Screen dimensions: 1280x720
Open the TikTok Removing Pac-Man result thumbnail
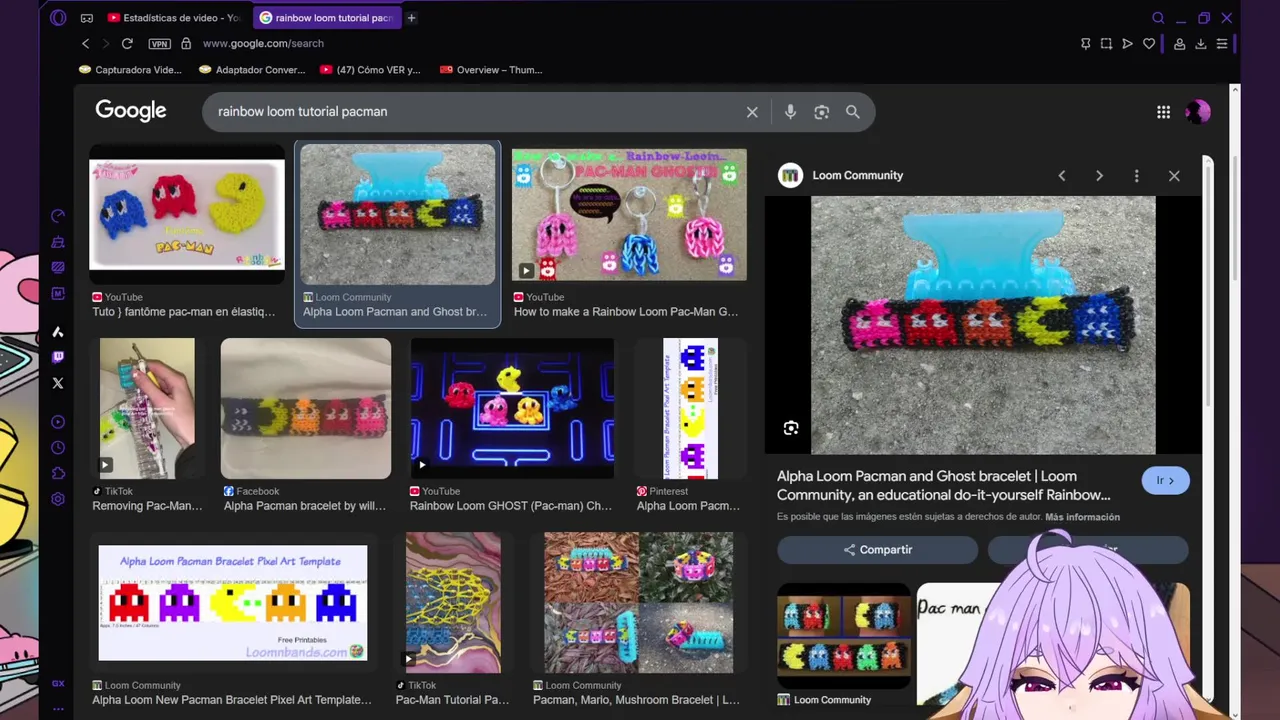click(x=147, y=408)
